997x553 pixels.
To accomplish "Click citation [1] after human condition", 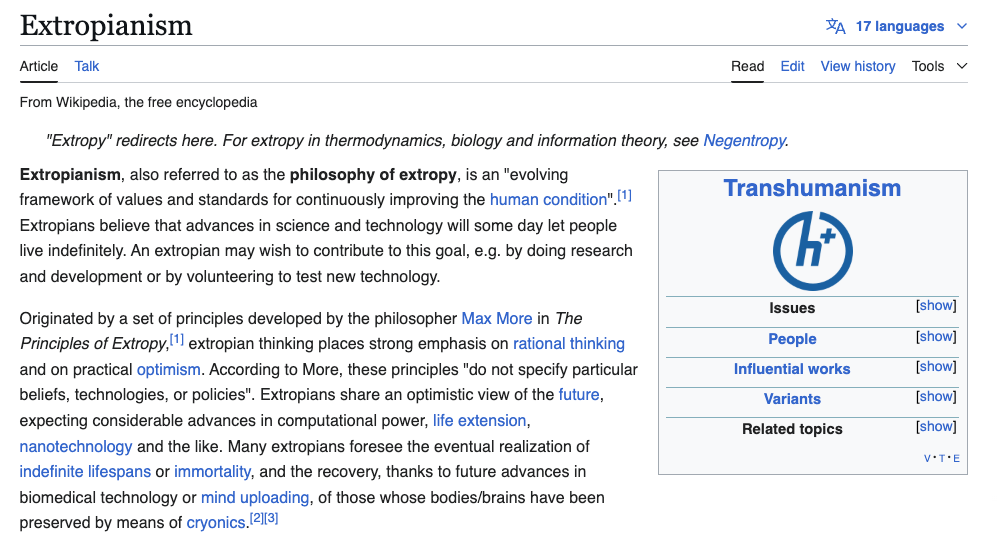I will [x=624, y=195].
